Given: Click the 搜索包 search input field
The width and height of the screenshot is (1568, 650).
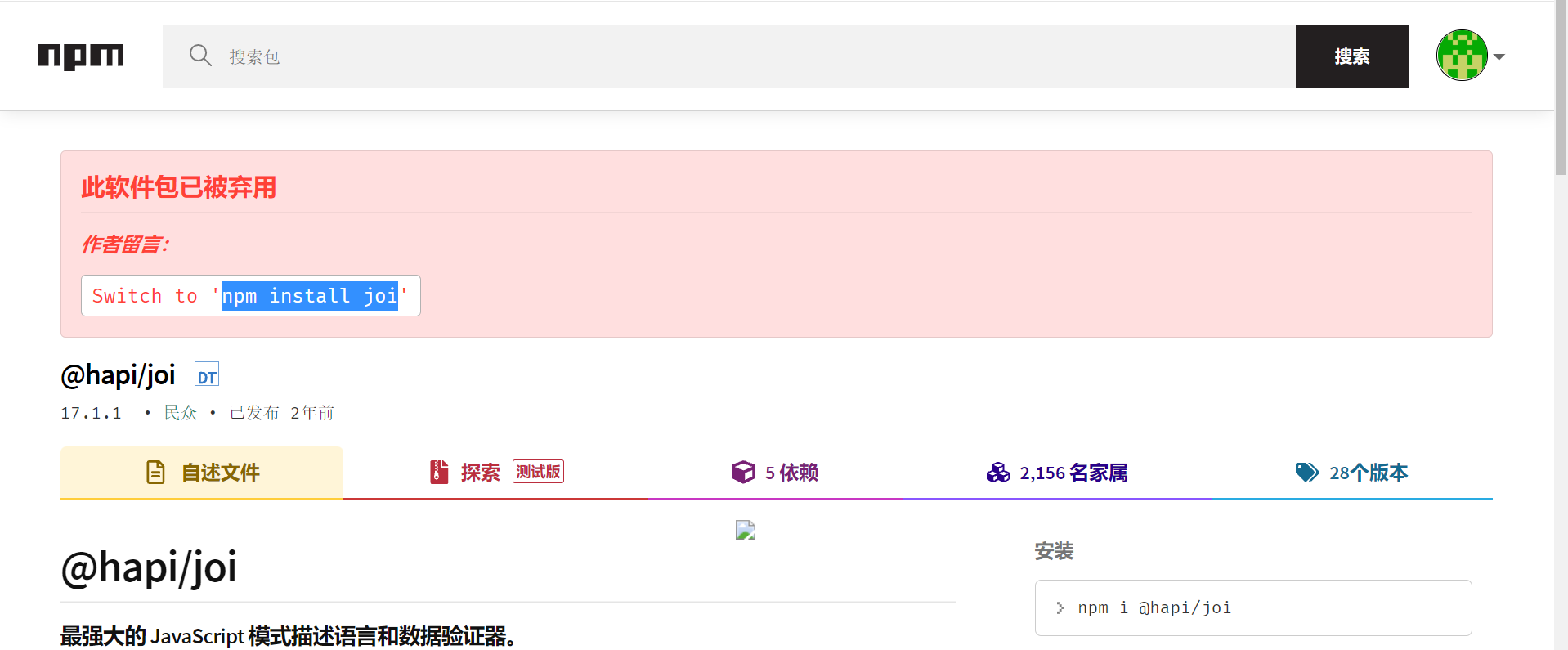Looking at the screenshot, I should (729, 56).
